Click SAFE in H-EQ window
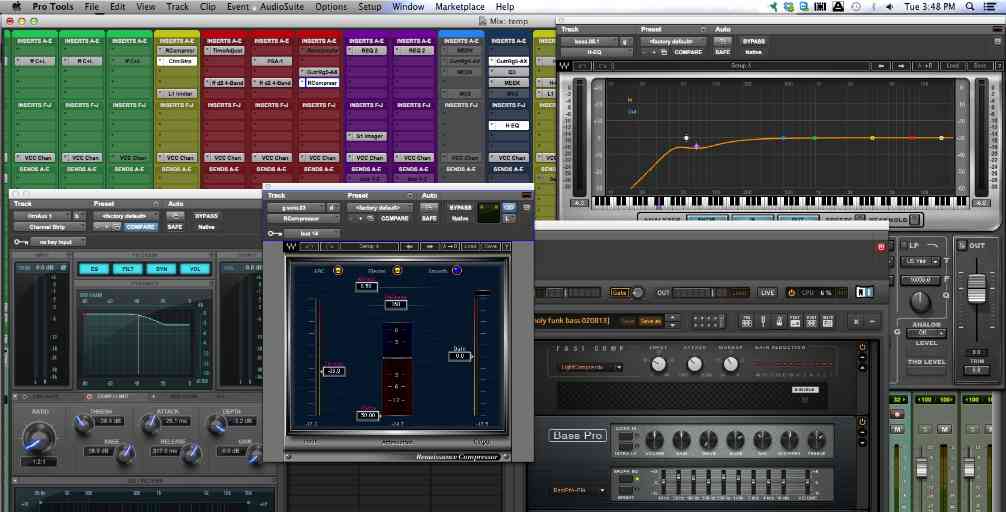This screenshot has width=1006, height=512. [x=723, y=52]
